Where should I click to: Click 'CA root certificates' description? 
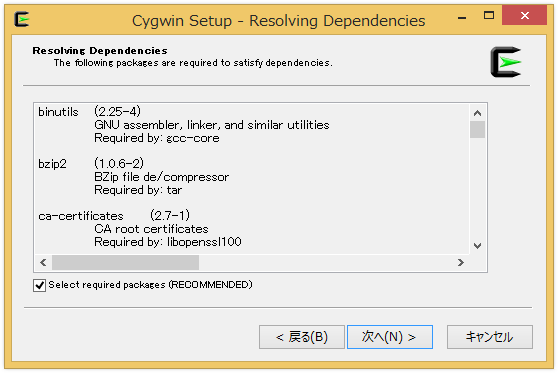pos(151,229)
